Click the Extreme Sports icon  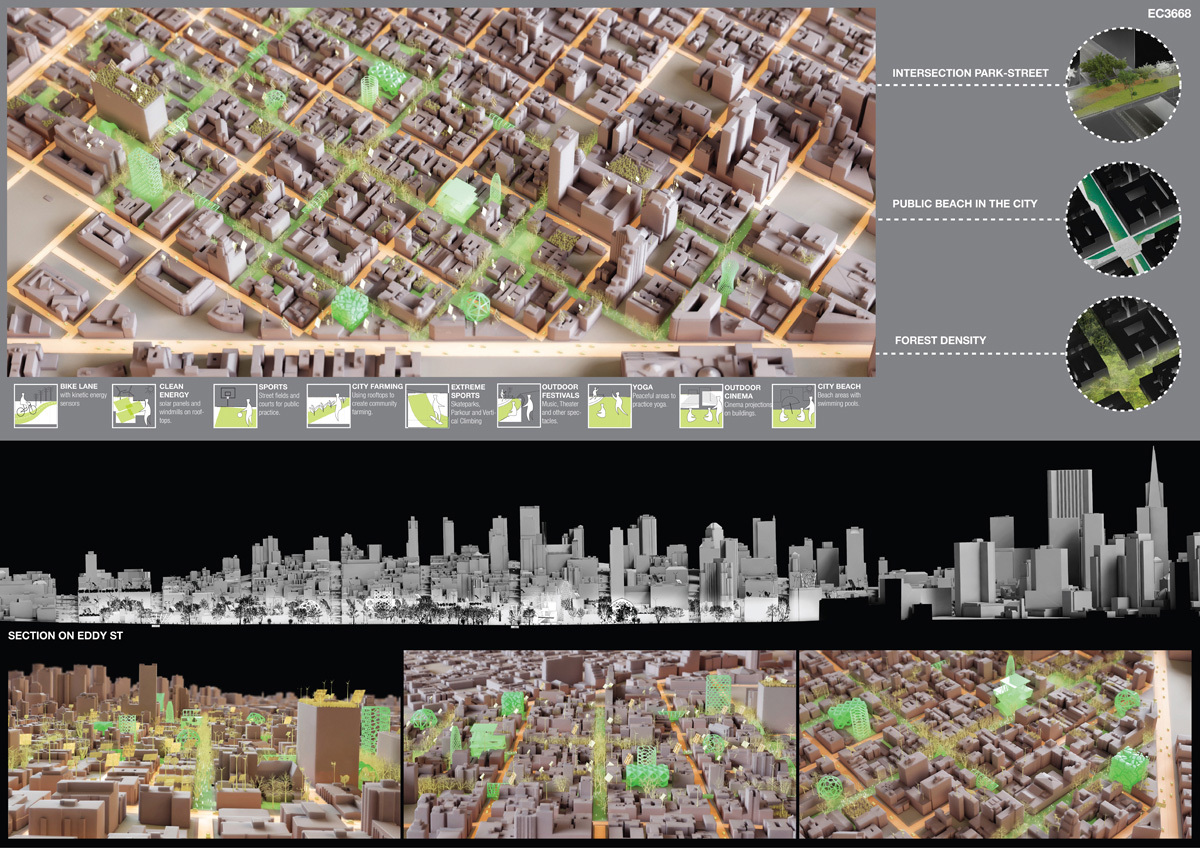(x=427, y=407)
